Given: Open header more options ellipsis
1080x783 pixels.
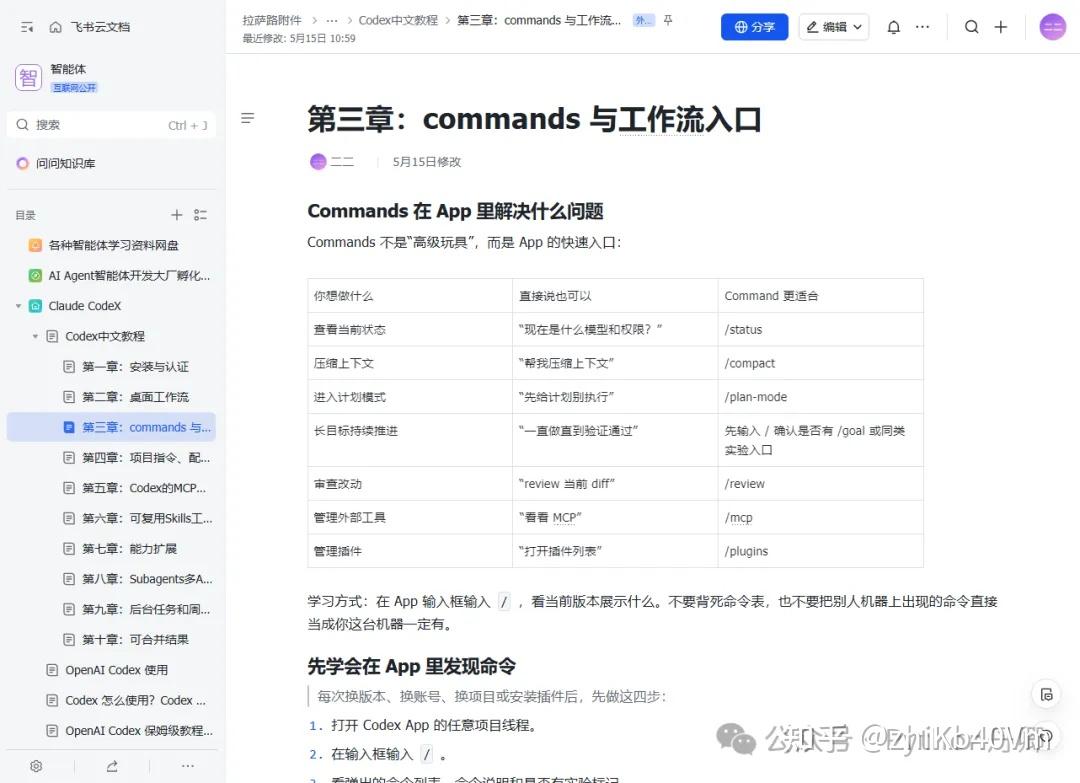Looking at the screenshot, I should coord(922,27).
